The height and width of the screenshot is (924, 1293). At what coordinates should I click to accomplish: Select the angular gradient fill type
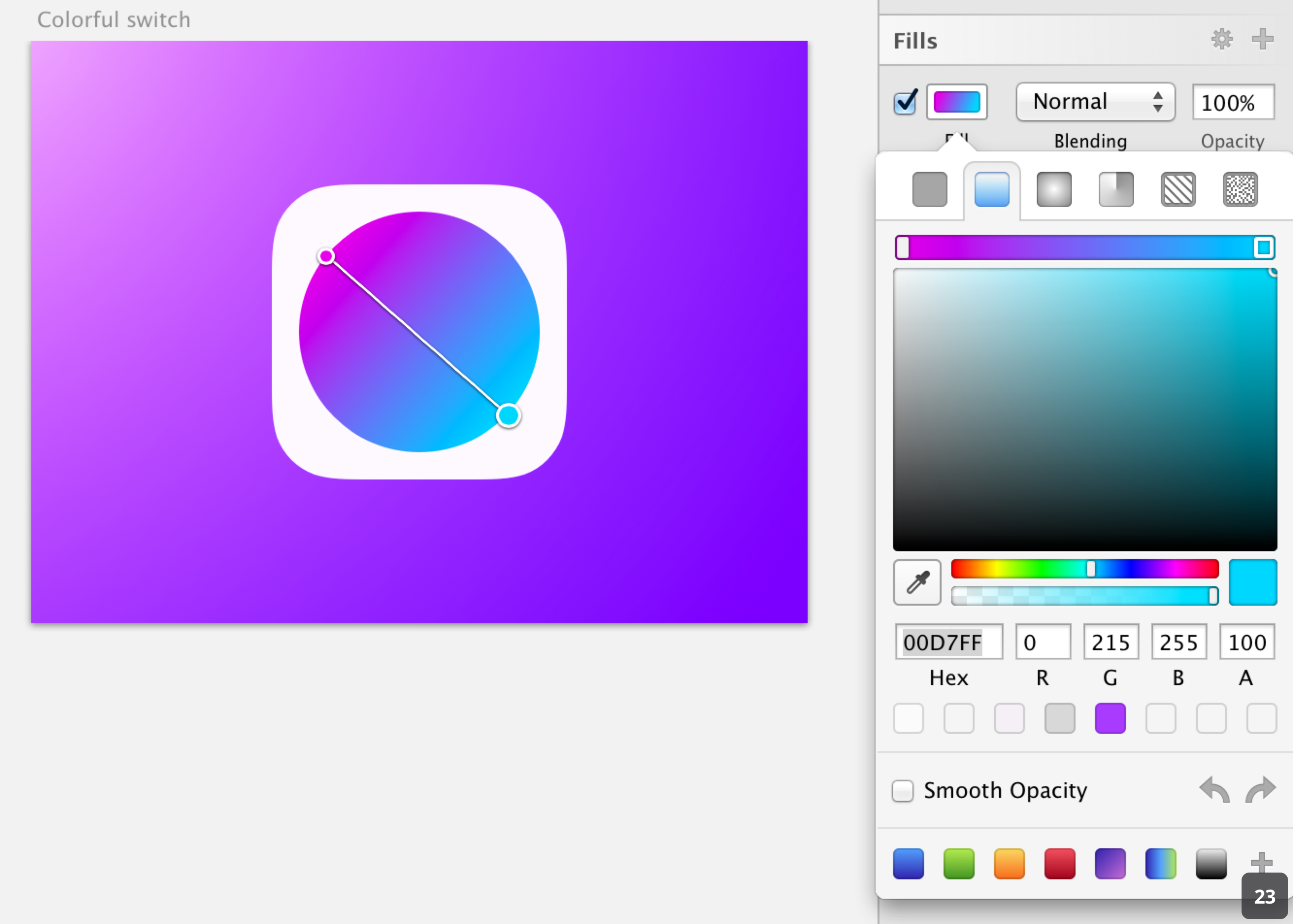coord(1115,189)
